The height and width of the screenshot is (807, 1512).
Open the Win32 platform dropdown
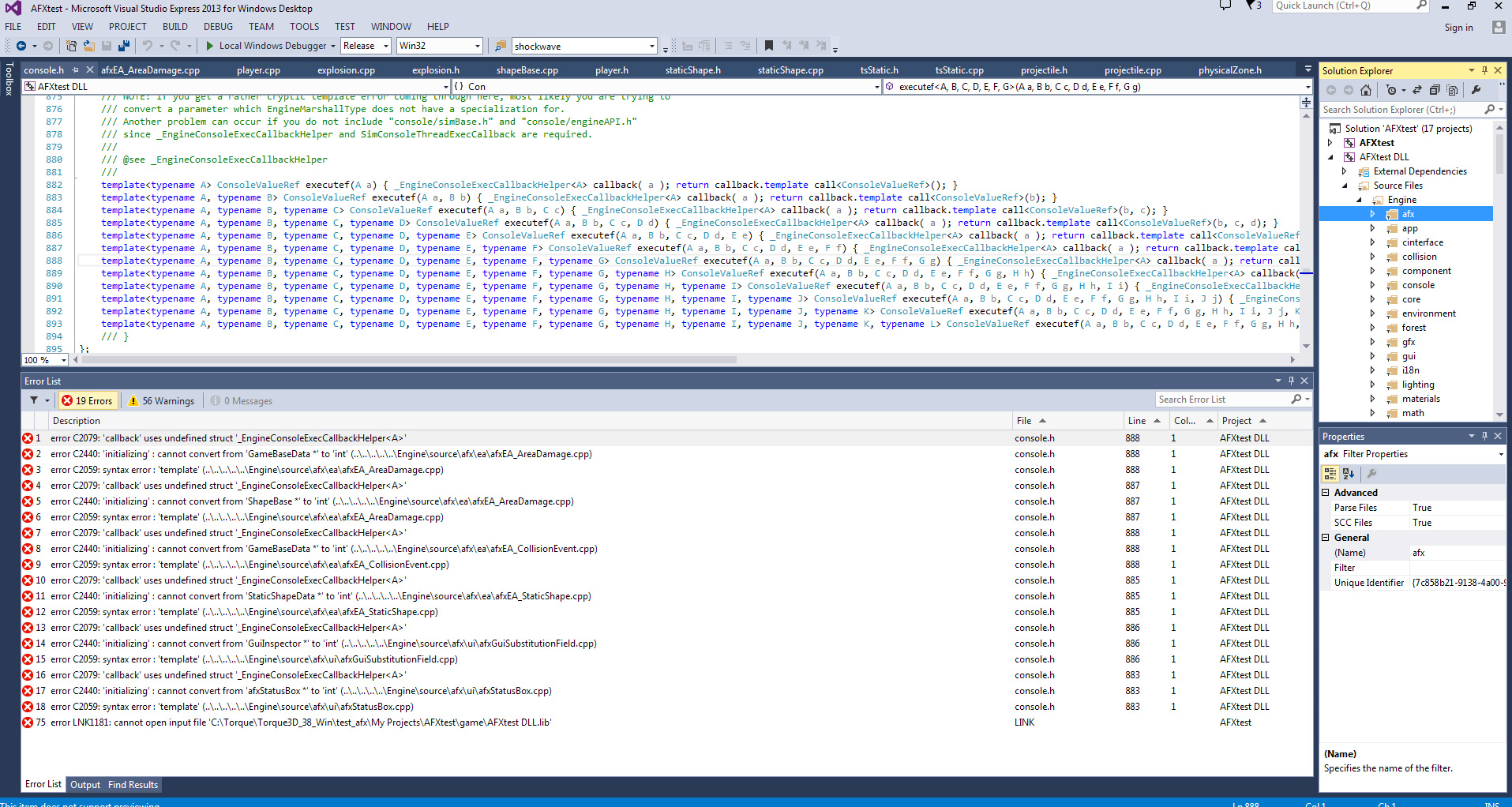pyautogui.click(x=439, y=46)
